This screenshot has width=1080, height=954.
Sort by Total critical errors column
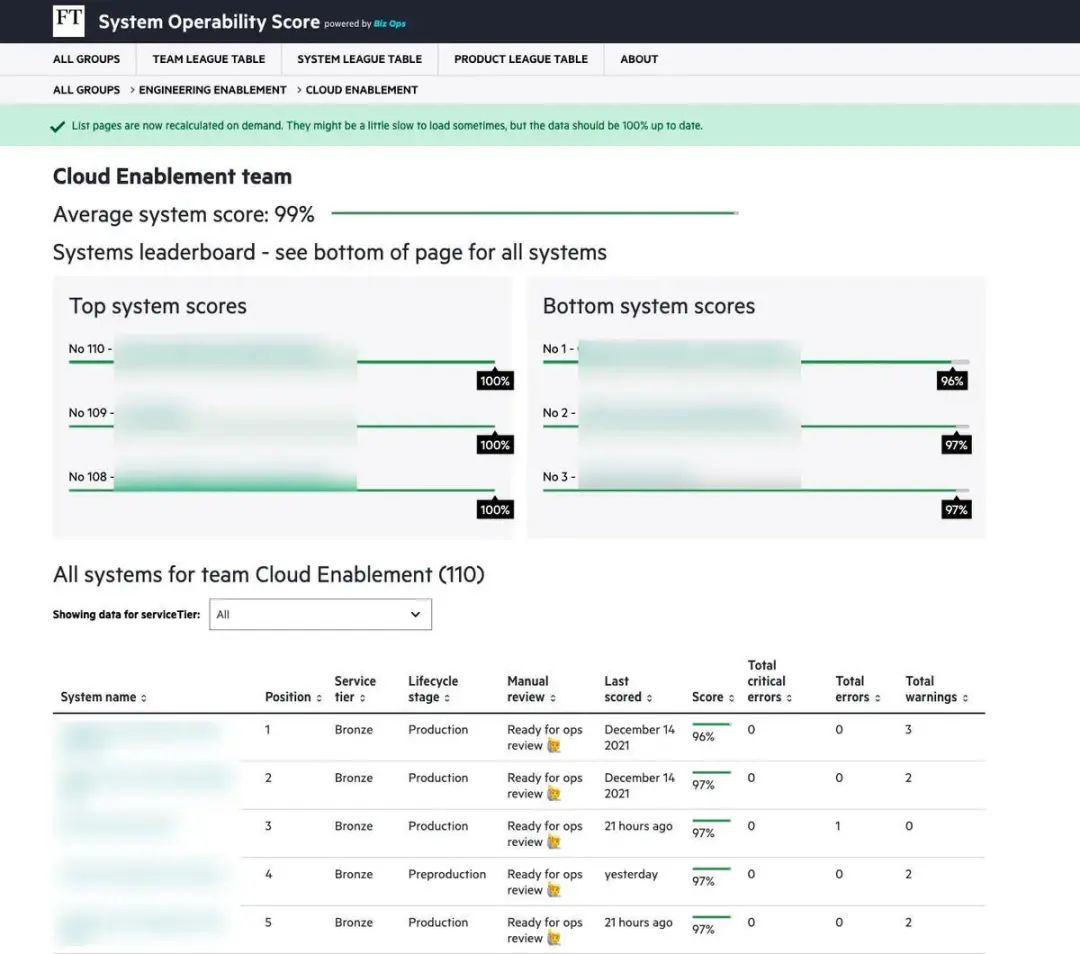pos(769,681)
